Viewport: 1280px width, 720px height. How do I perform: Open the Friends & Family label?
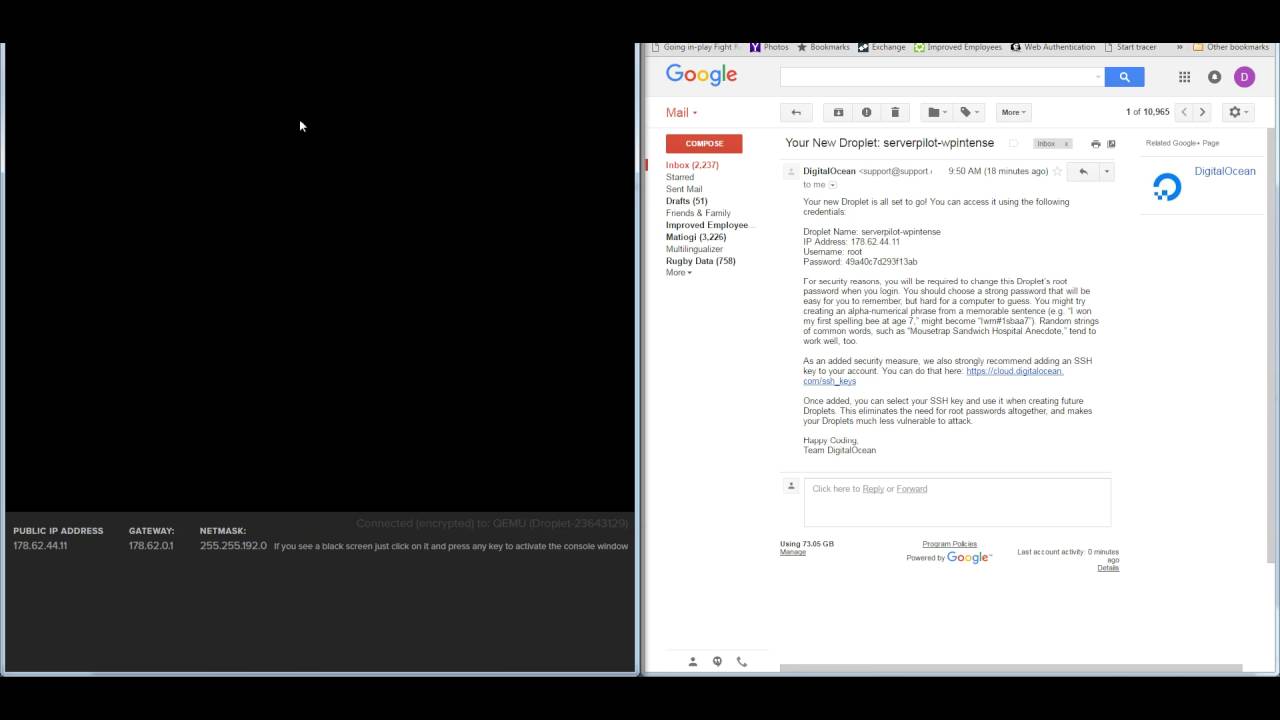698,213
